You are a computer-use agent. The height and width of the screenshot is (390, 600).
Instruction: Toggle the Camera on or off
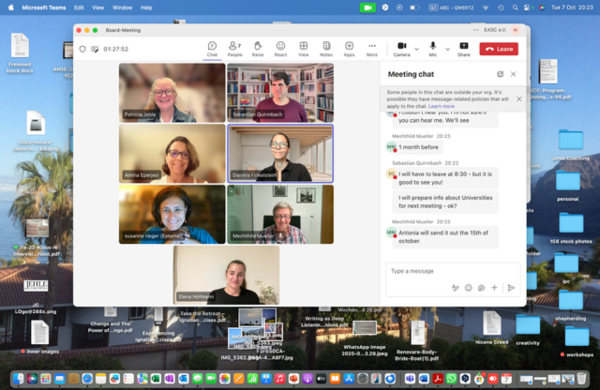[402, 49]
